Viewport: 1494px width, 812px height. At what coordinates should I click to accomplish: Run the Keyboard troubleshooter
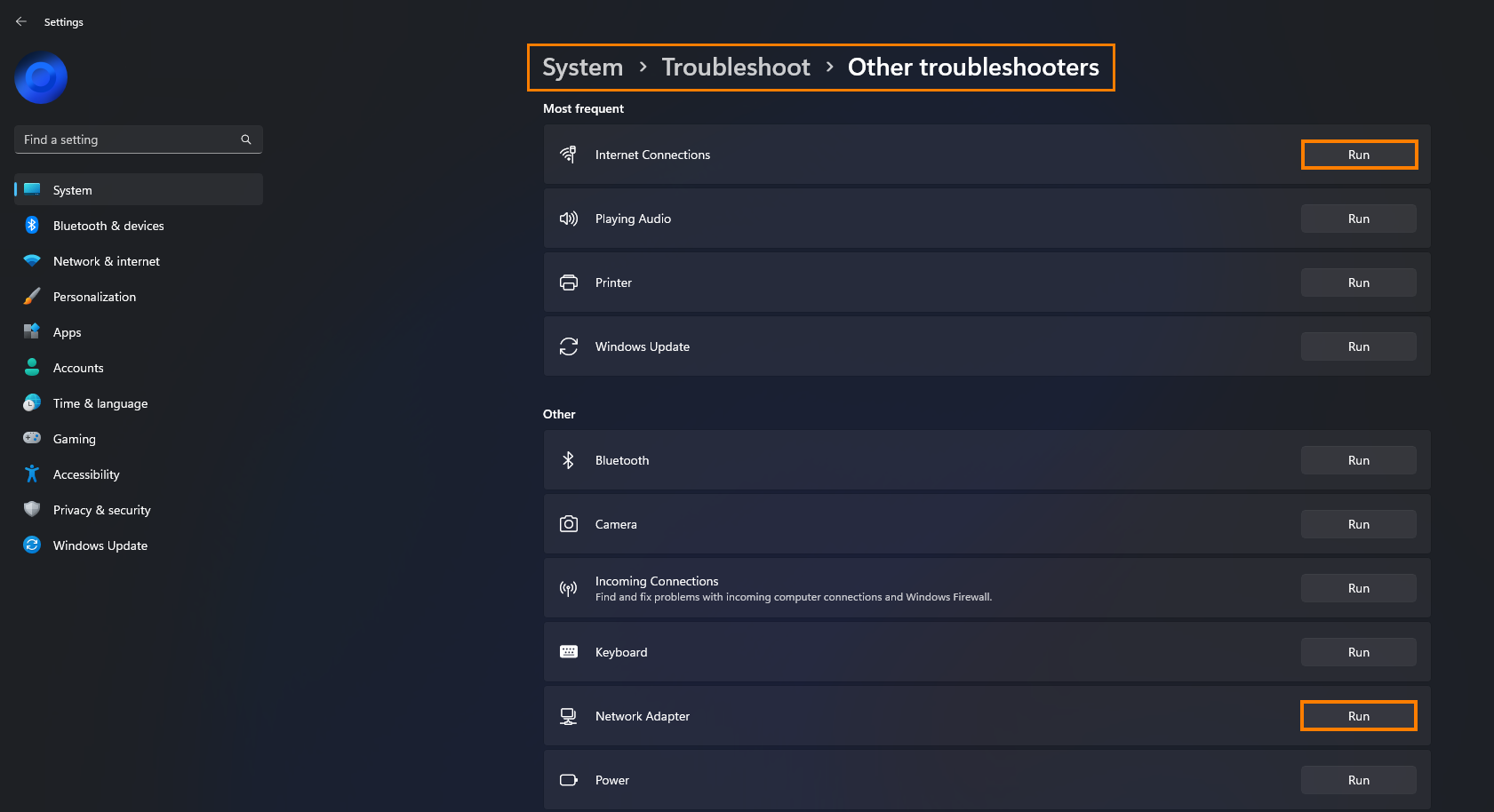pyautogui.click(x=1359, y=652)
